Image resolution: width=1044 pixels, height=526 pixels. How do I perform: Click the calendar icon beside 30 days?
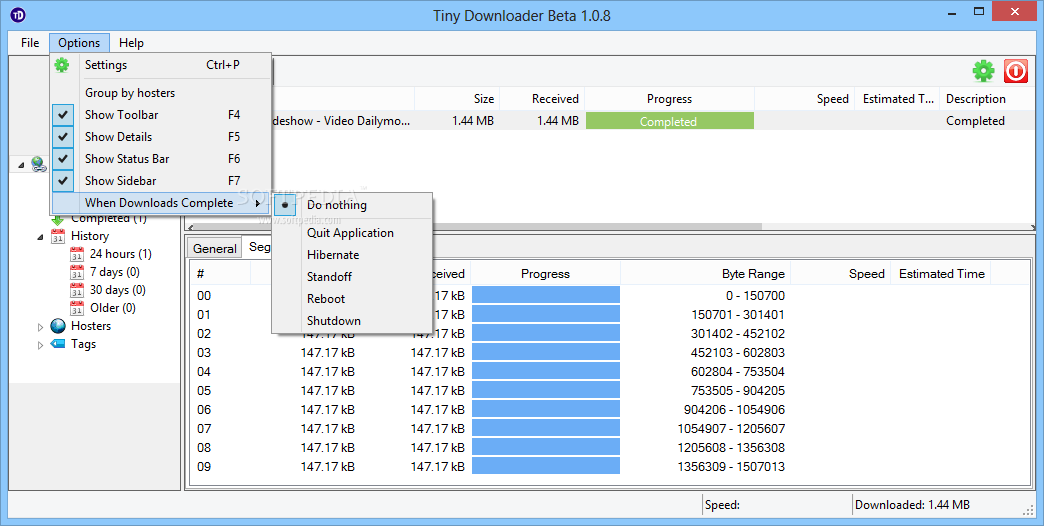pyautogui.click(x=77, y=290)
